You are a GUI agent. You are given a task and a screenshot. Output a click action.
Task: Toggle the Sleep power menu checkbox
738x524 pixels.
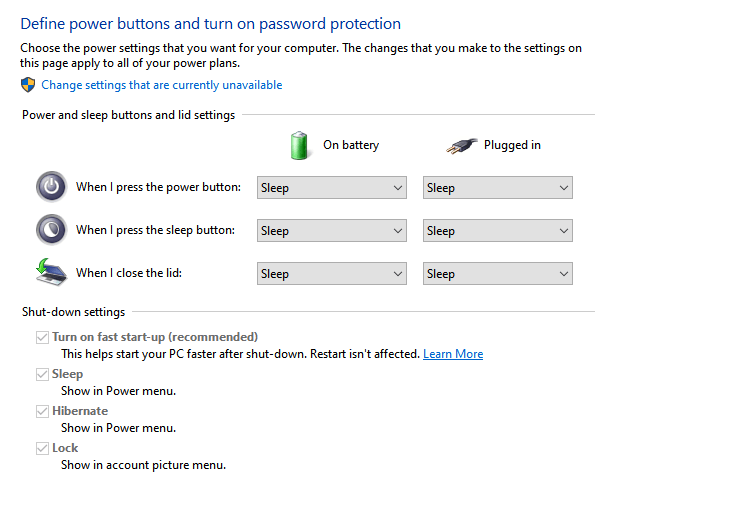tap(42, 374)
